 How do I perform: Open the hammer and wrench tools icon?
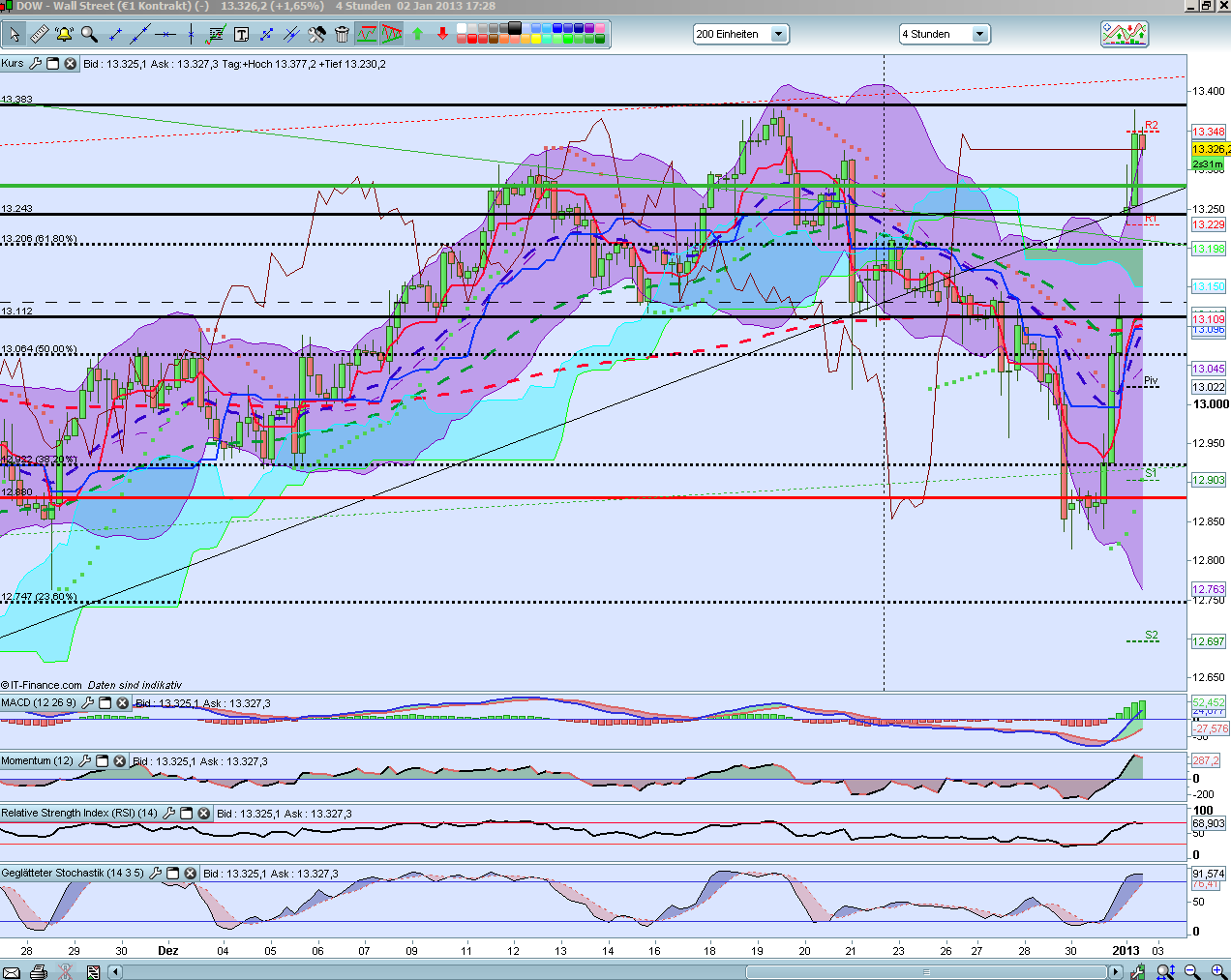coord(316,35)
